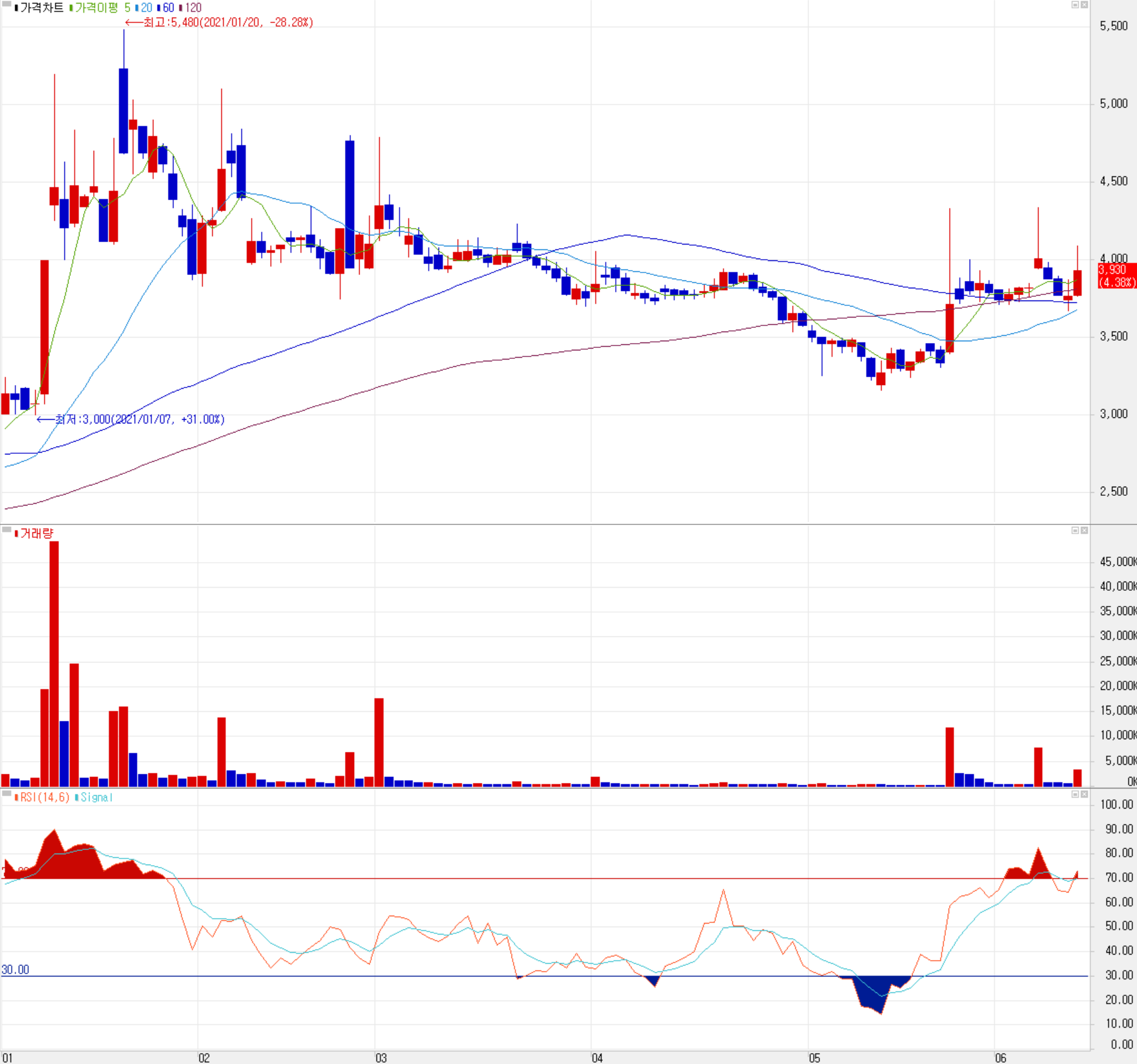1137x1064 pixels.
Task: Click the 01 month label on time axis
Action: [x=7, y=1058]
